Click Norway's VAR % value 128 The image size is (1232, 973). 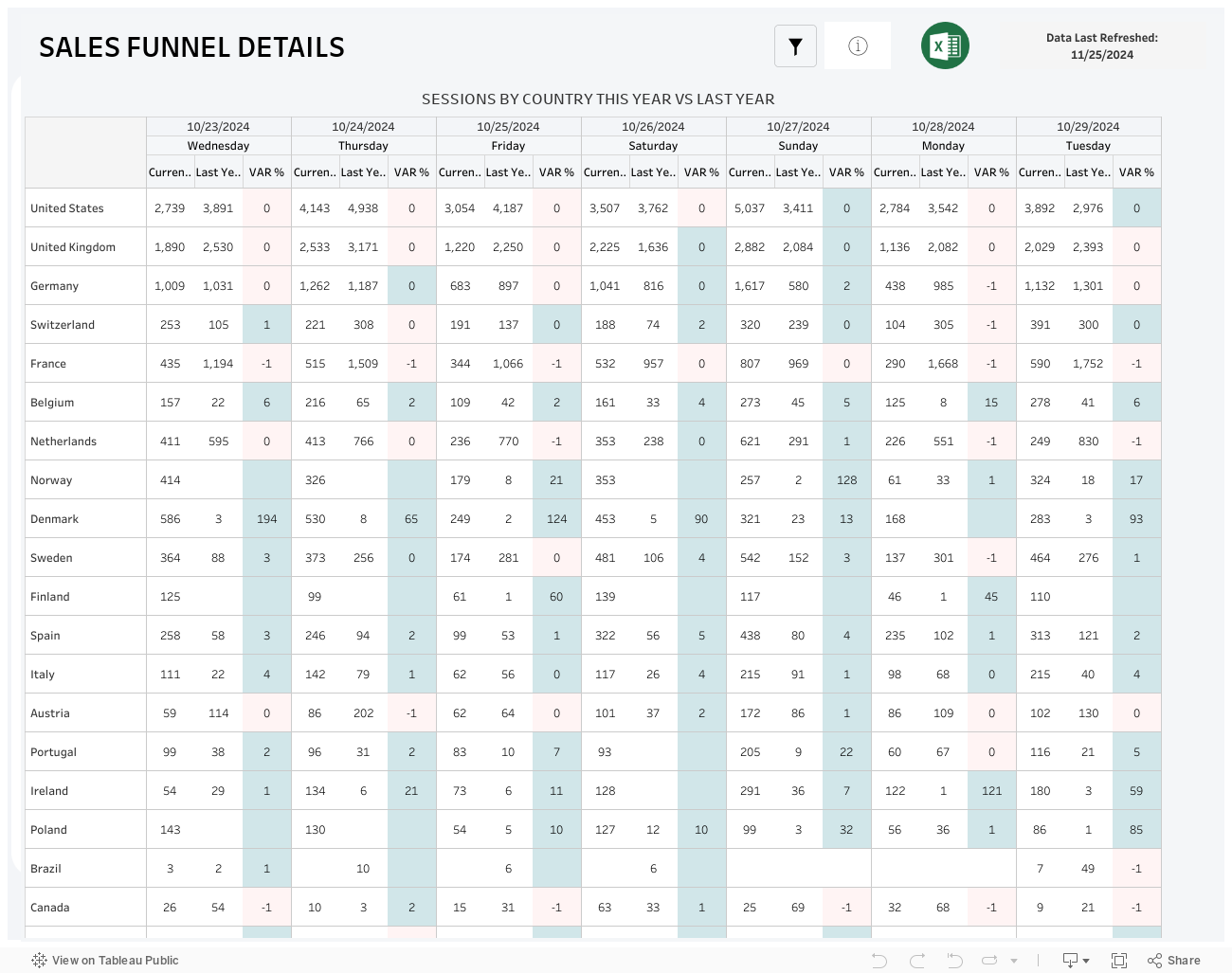tap(846, 480)
